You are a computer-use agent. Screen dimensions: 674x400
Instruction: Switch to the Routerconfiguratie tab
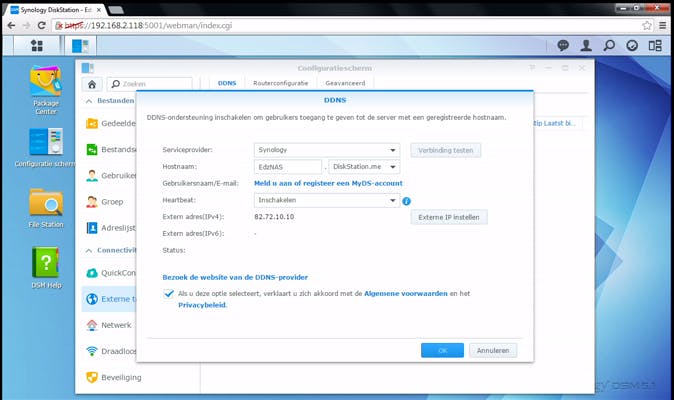click(281, 83)
